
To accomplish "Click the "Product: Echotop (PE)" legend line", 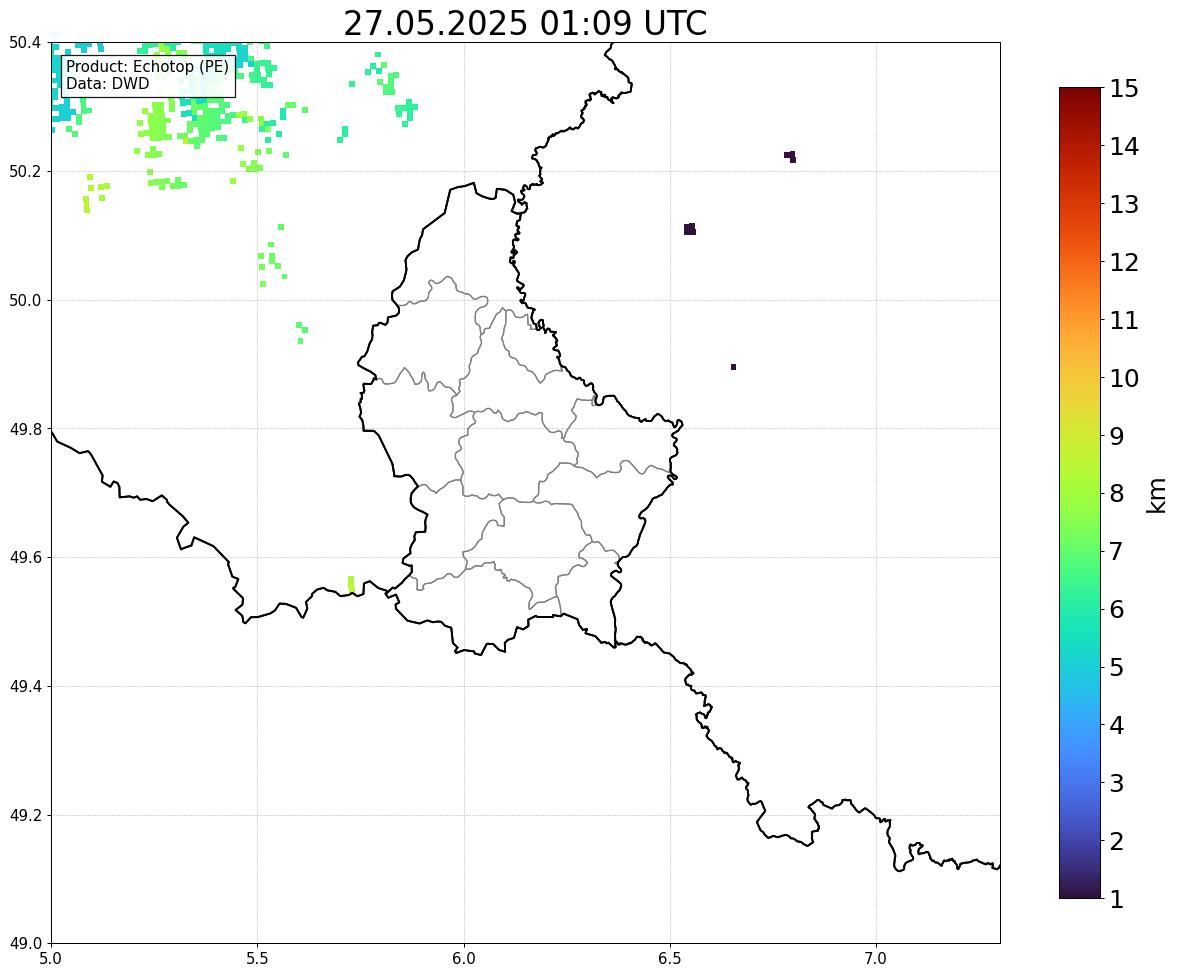I will [147, 66].
